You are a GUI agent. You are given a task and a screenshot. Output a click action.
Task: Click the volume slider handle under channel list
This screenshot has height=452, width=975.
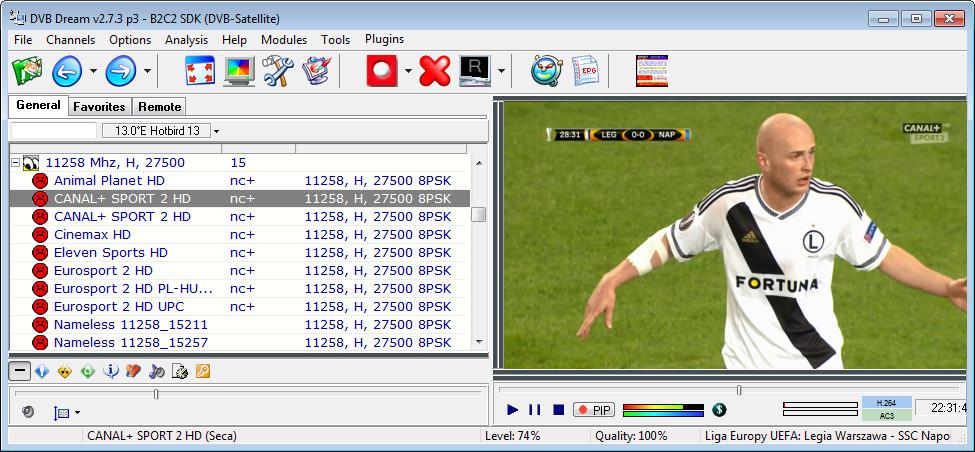tap(156, 394)
